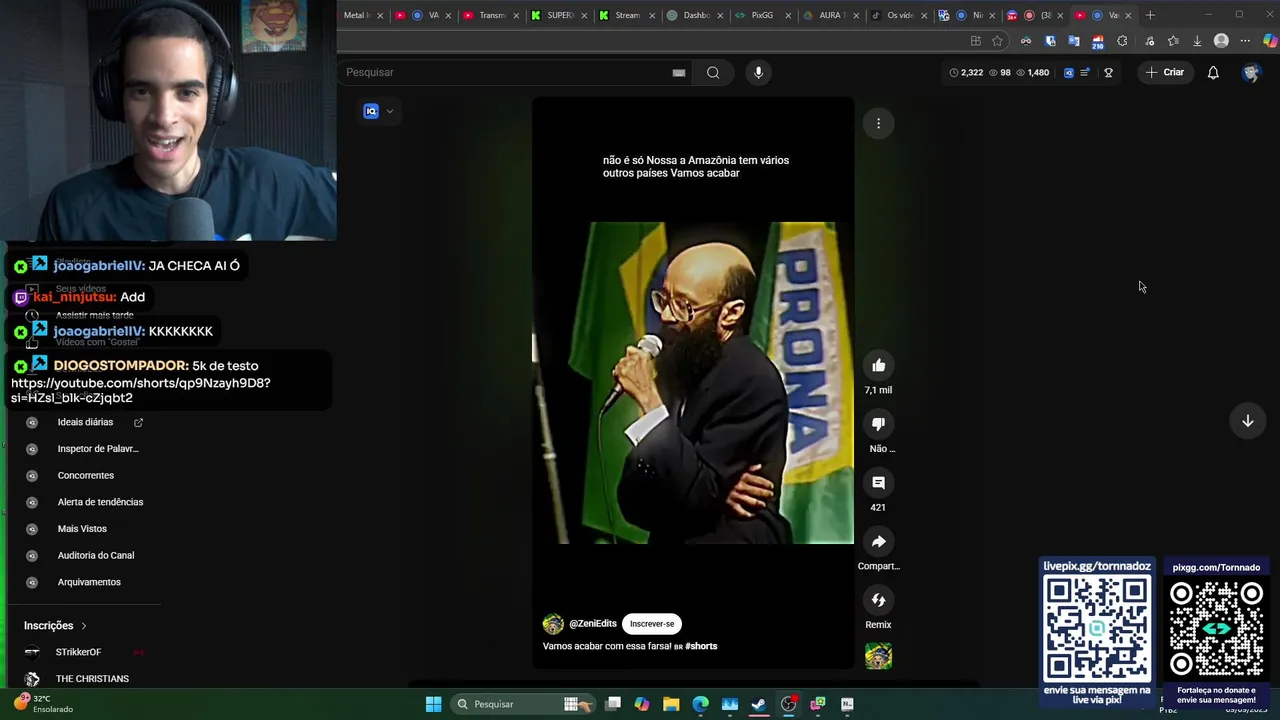
Task: Expand the Inscrições section chevron
Action: tap(83, 626)
